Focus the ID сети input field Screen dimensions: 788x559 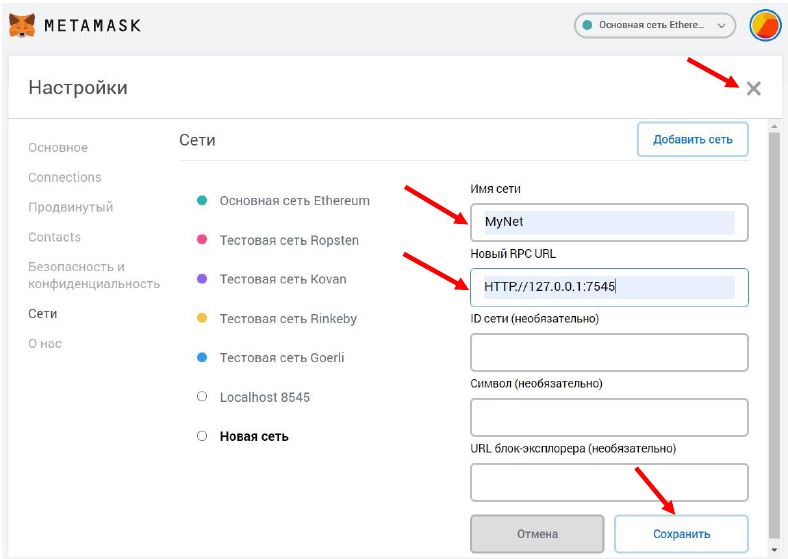coord(608,352)
